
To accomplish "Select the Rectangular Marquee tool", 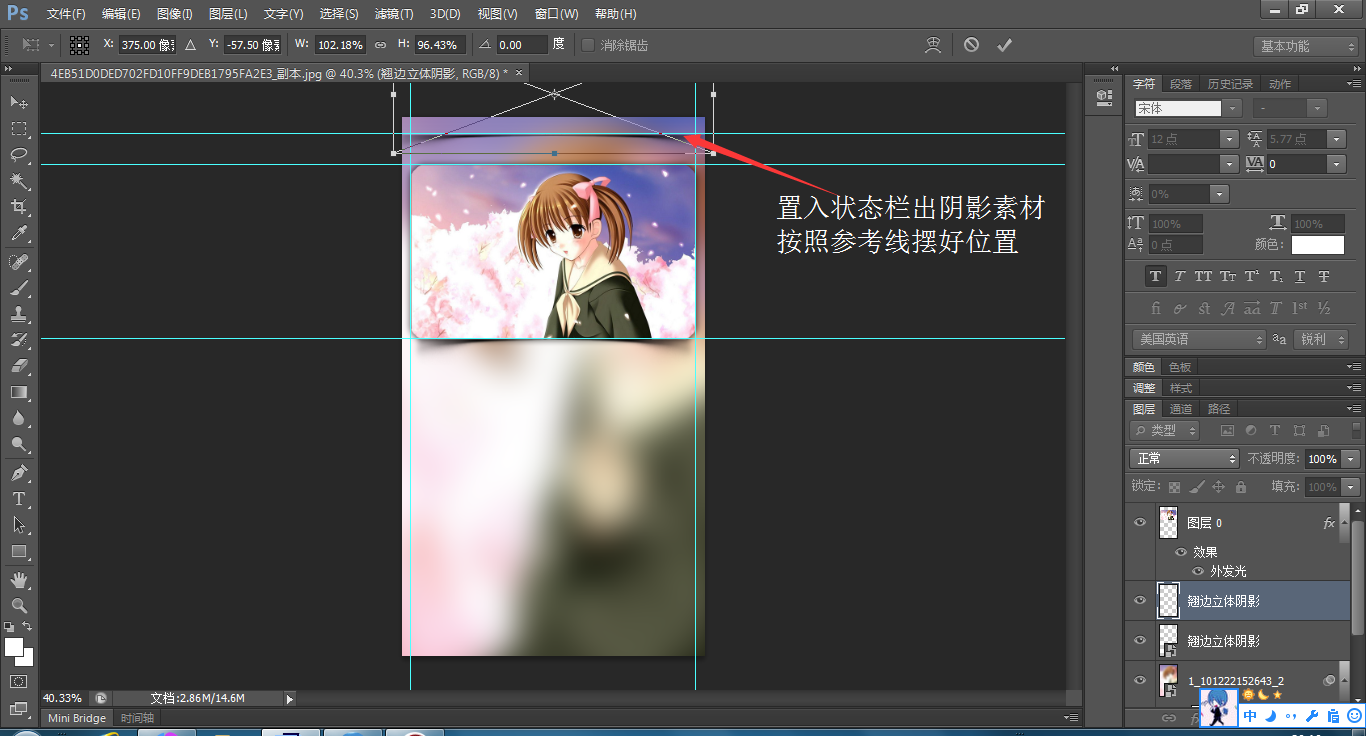I will (19, 128).
